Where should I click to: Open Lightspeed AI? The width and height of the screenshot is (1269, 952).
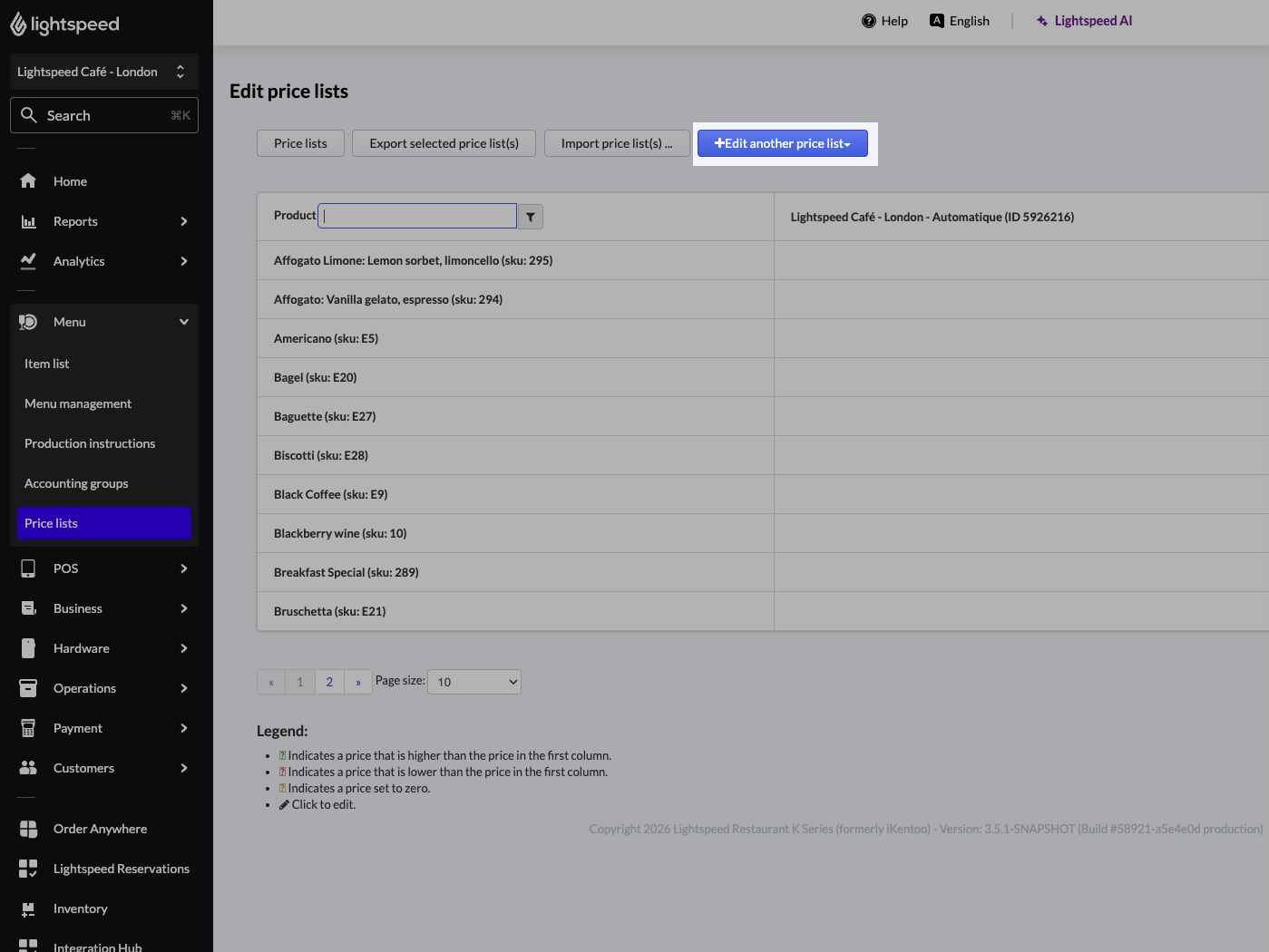coord(1084,21)
